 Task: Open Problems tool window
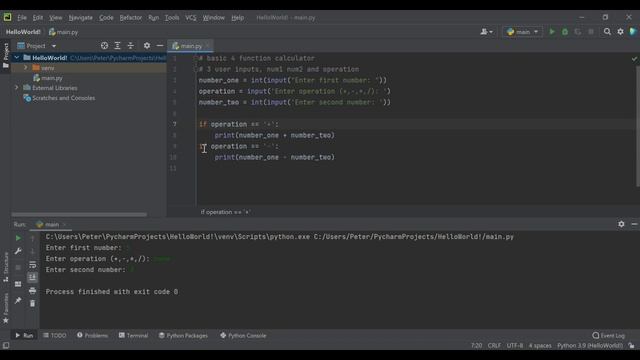pos(92,336)
